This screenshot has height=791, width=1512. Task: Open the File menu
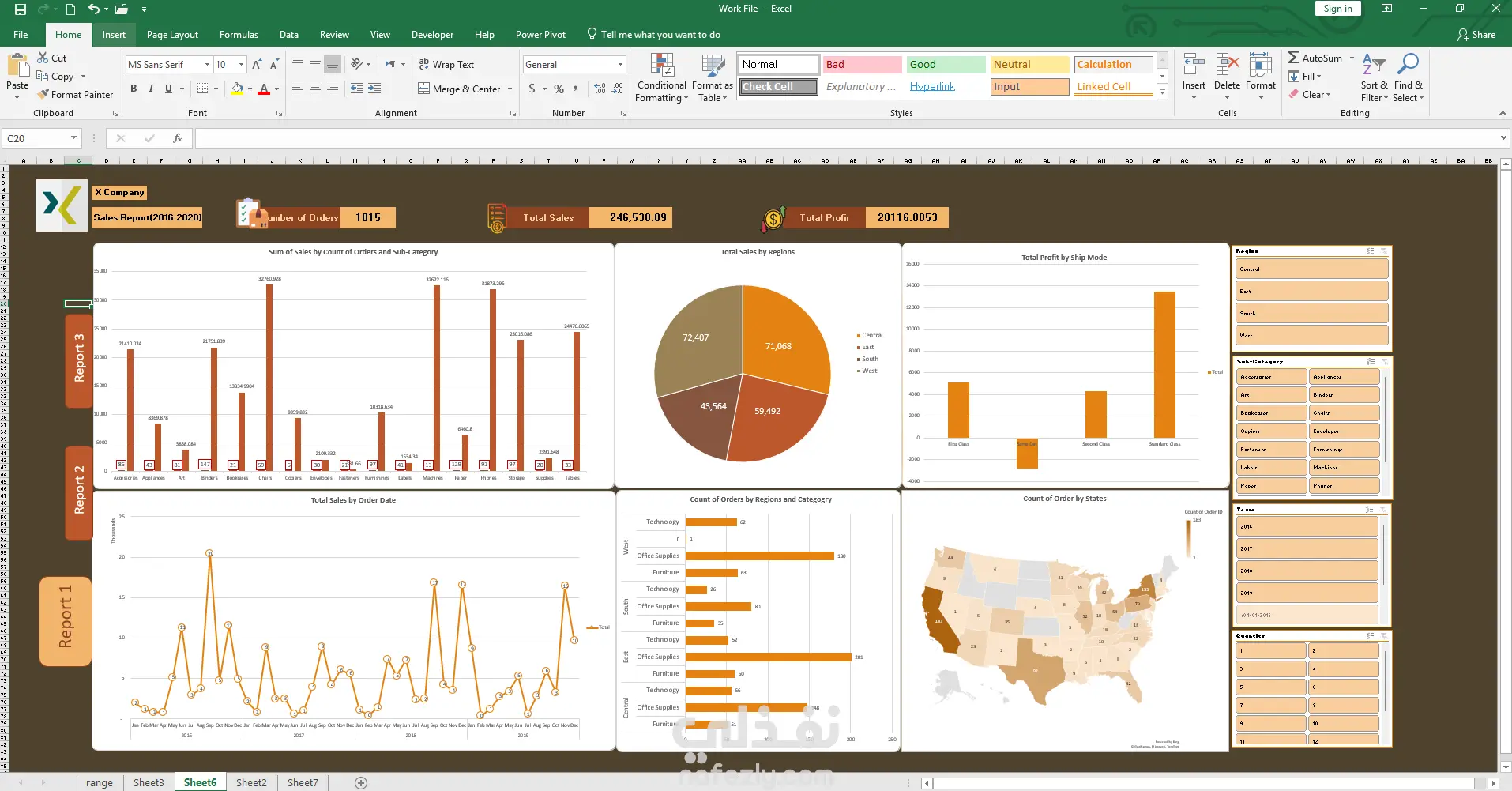(21, 35)
